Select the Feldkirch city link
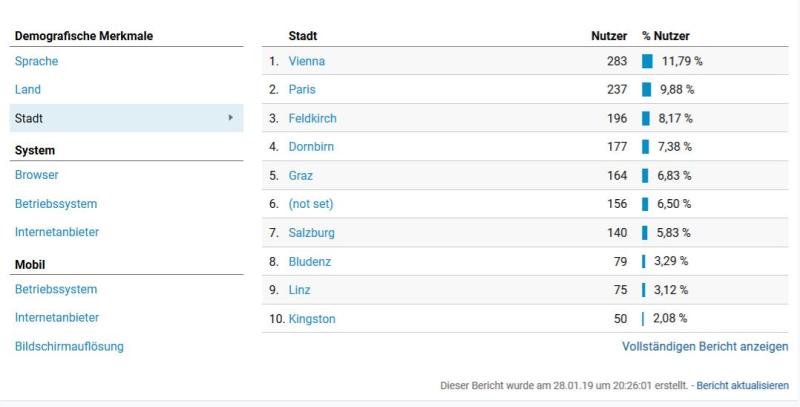Screen dimensions: 800x407 point(312,118)
